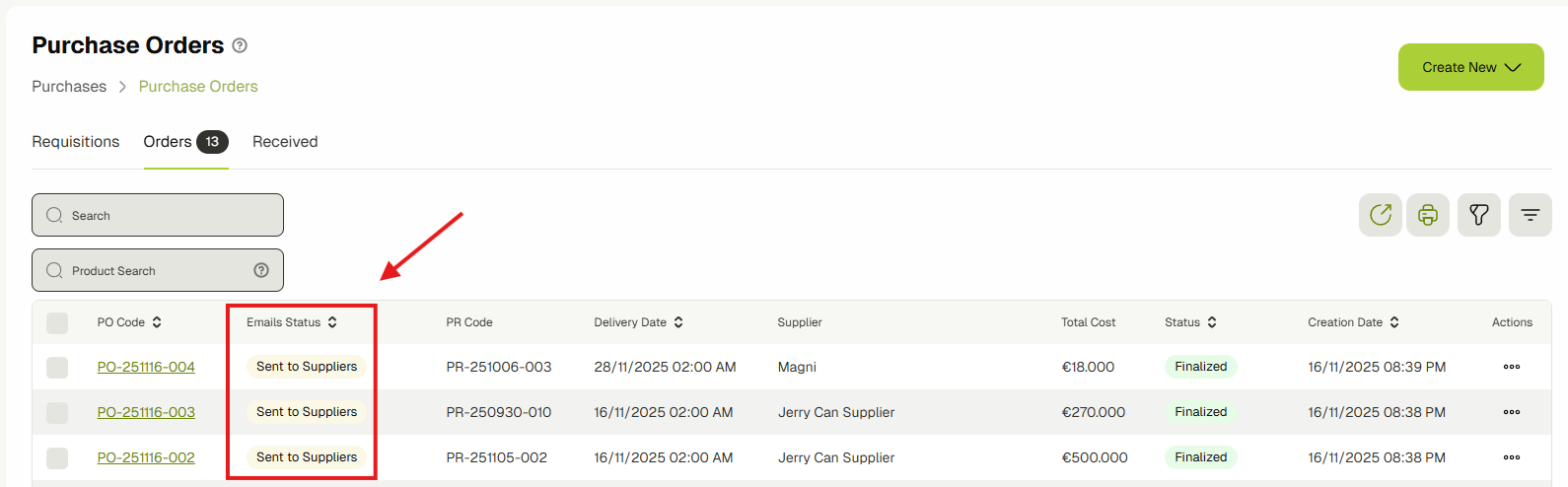Select the checkbox for PO-251116-003
This screenshot has height=487, width=1568.
click(x=57, y=412)
